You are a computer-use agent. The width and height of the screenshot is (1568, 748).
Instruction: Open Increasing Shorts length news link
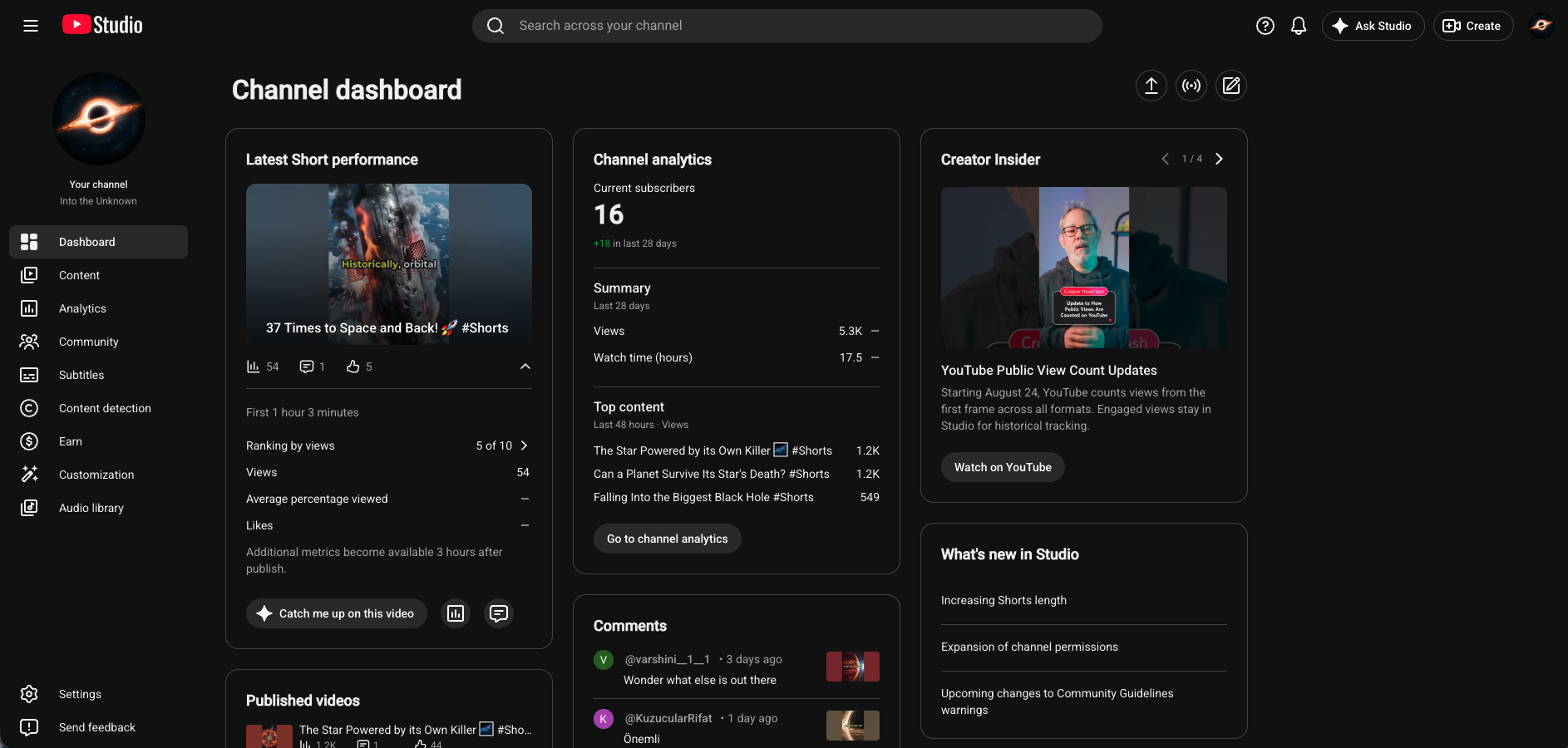tap(1003, 600)
